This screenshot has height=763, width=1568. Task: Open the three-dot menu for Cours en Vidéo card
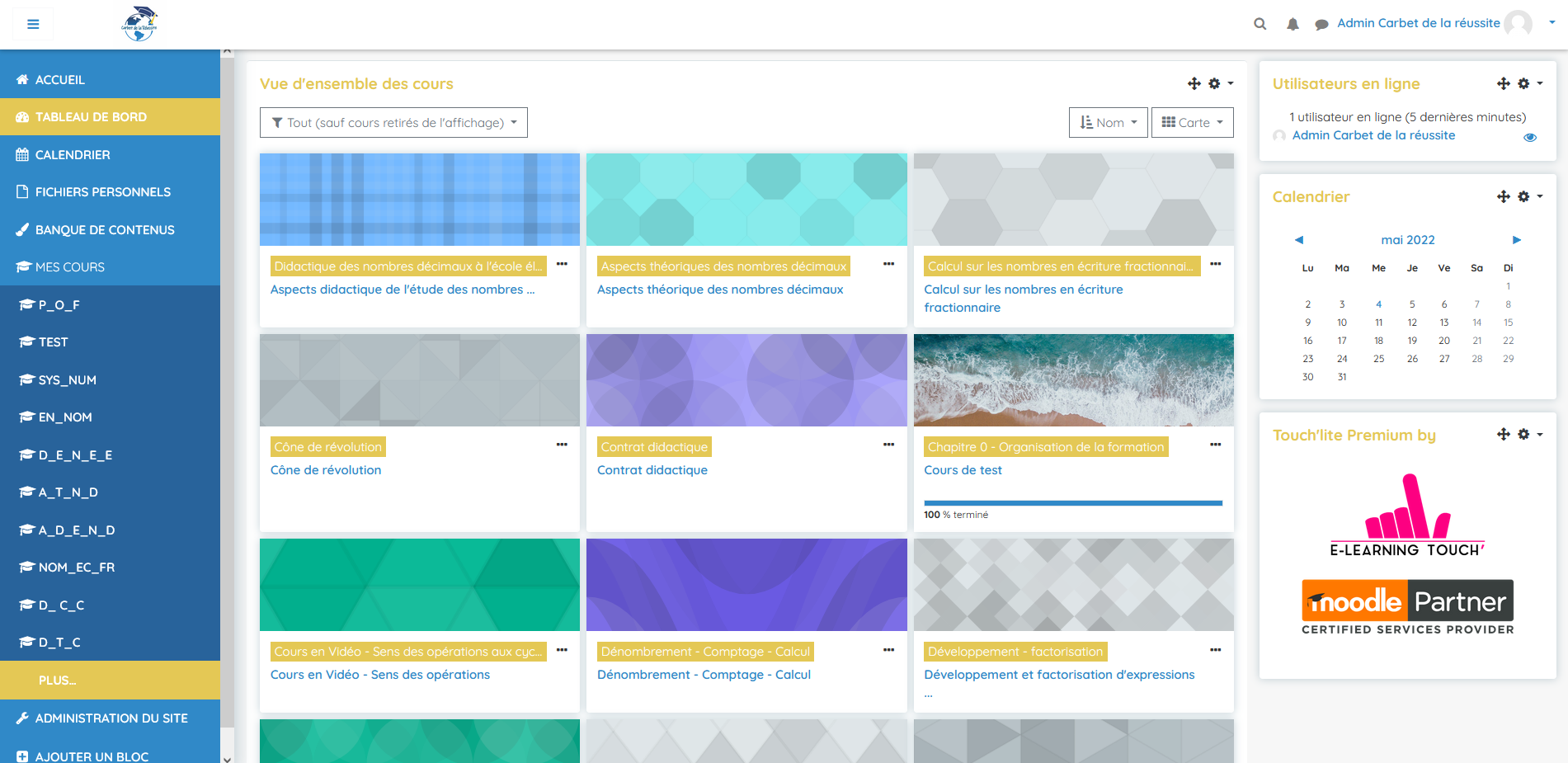(562, 650)
